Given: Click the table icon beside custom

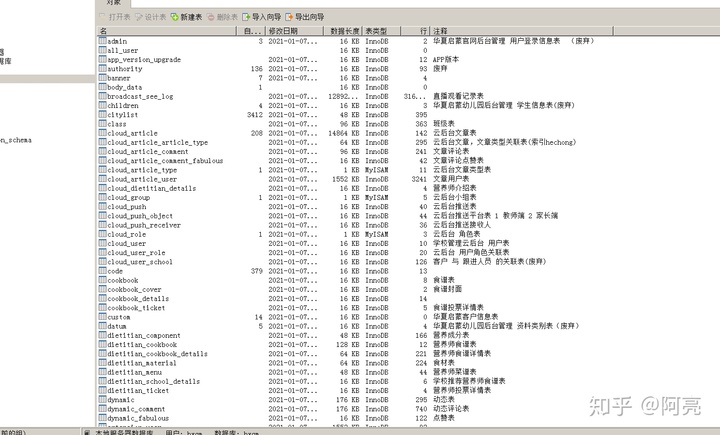Looking at the screenshot, I should click(x=102, y=316).
